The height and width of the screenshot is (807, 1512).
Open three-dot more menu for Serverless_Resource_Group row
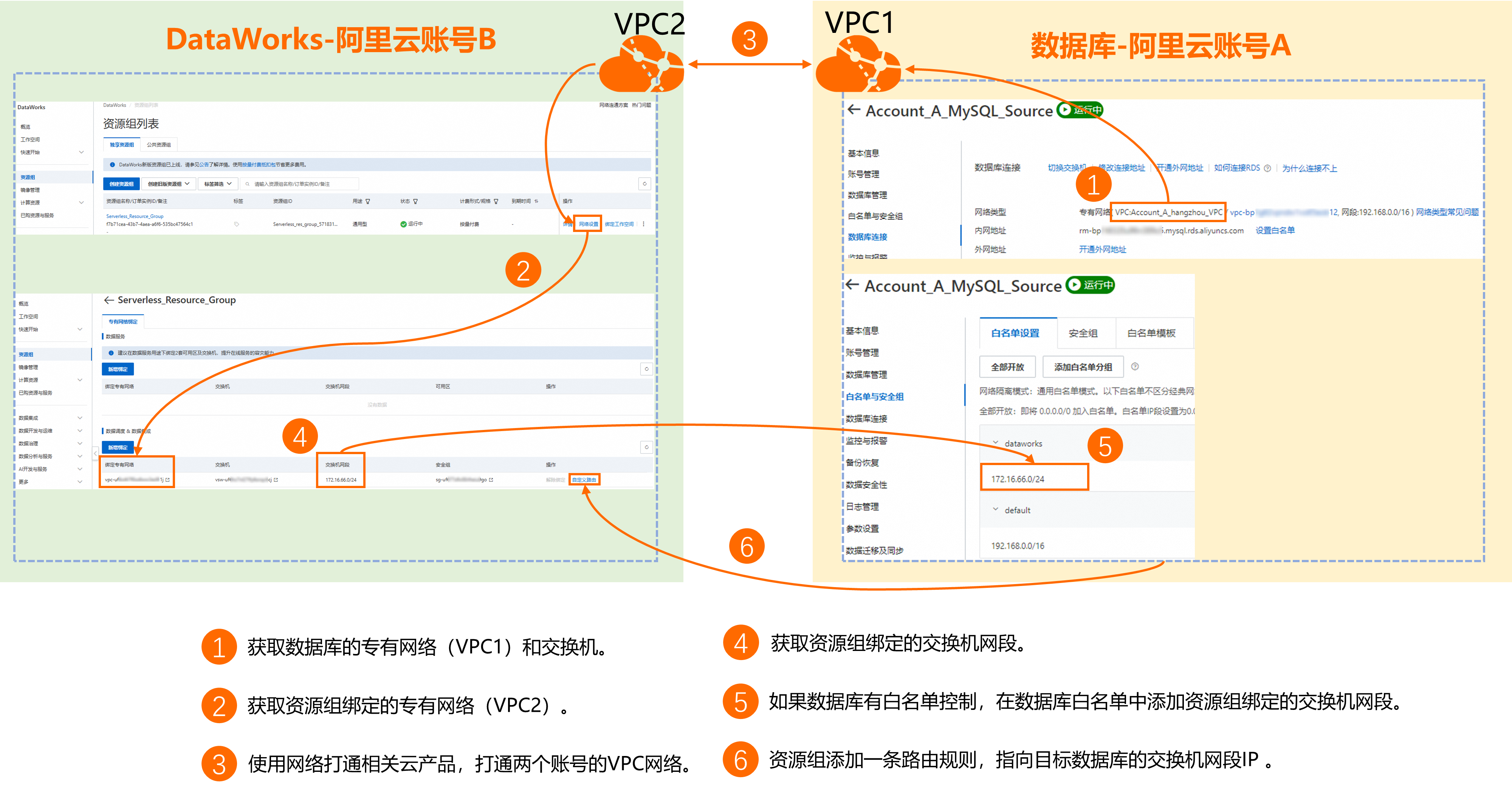point(643,224)
